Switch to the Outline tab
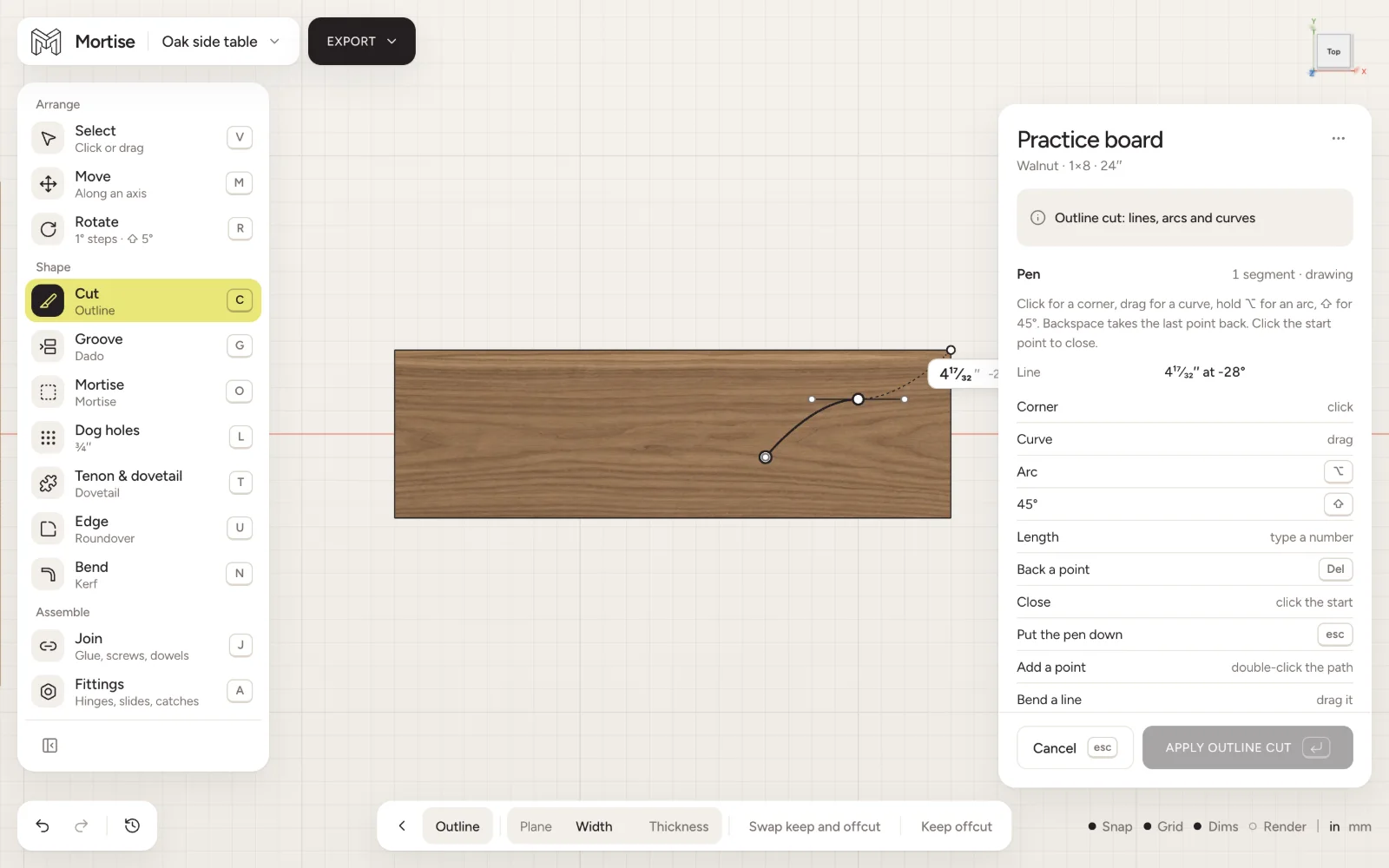The width and height of the screenshot is (1389, 868). [x=458, y=826]
